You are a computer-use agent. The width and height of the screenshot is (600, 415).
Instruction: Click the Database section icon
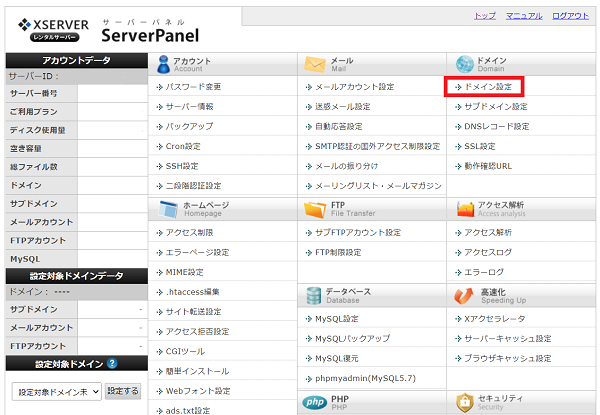315,295
